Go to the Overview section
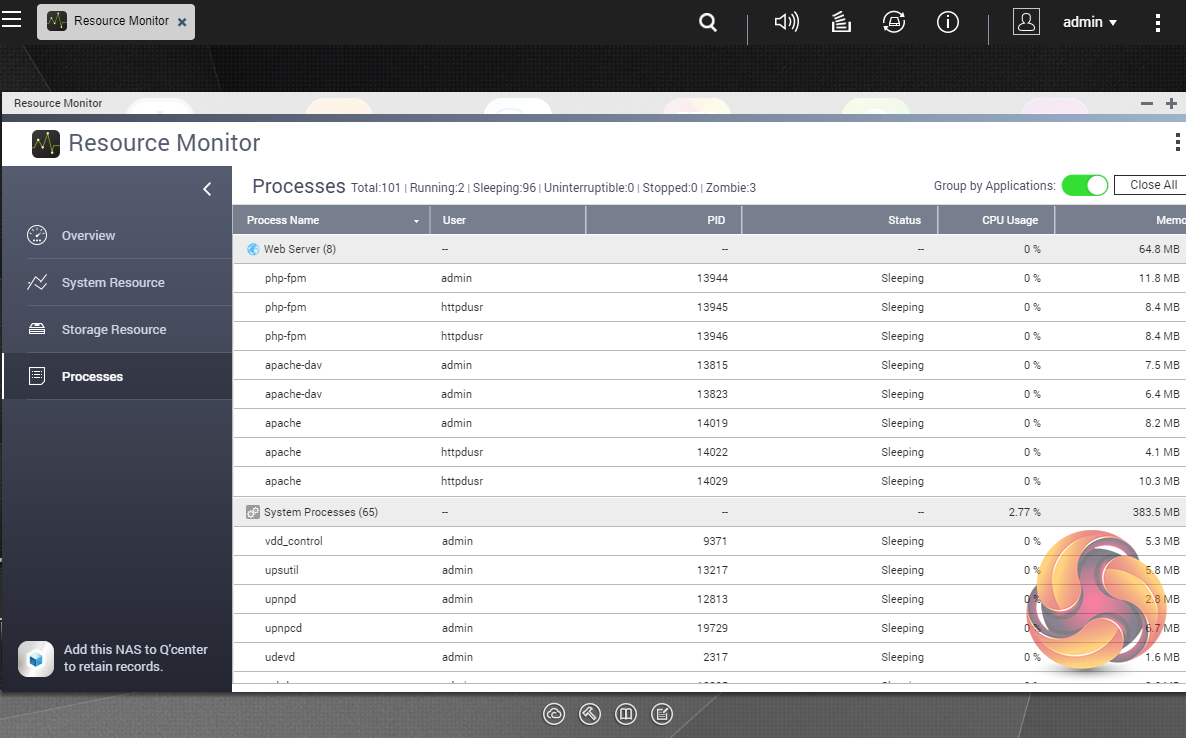This screenshot has height=738, width=1186. point(88,236)
